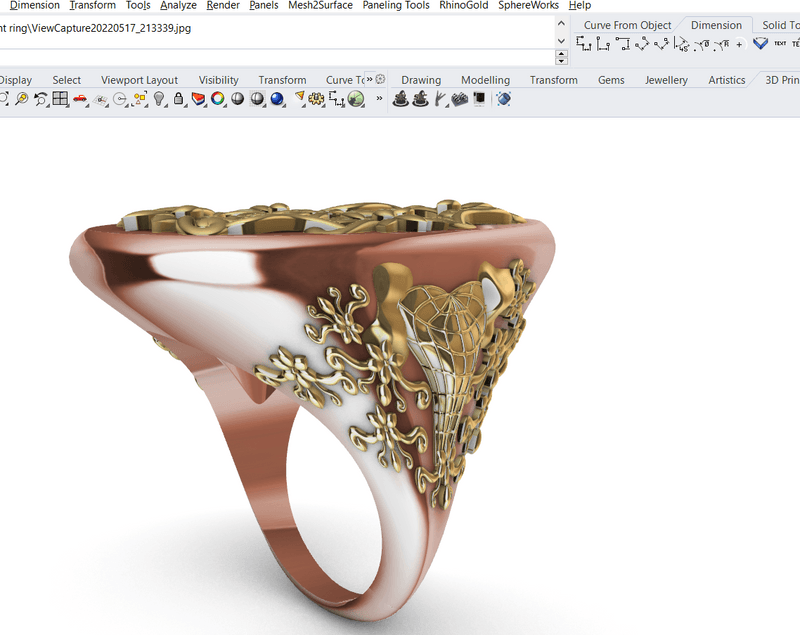Click the black 3D printer icon
This screenshot has height=635, width=800.
click(x=479, y=98)
